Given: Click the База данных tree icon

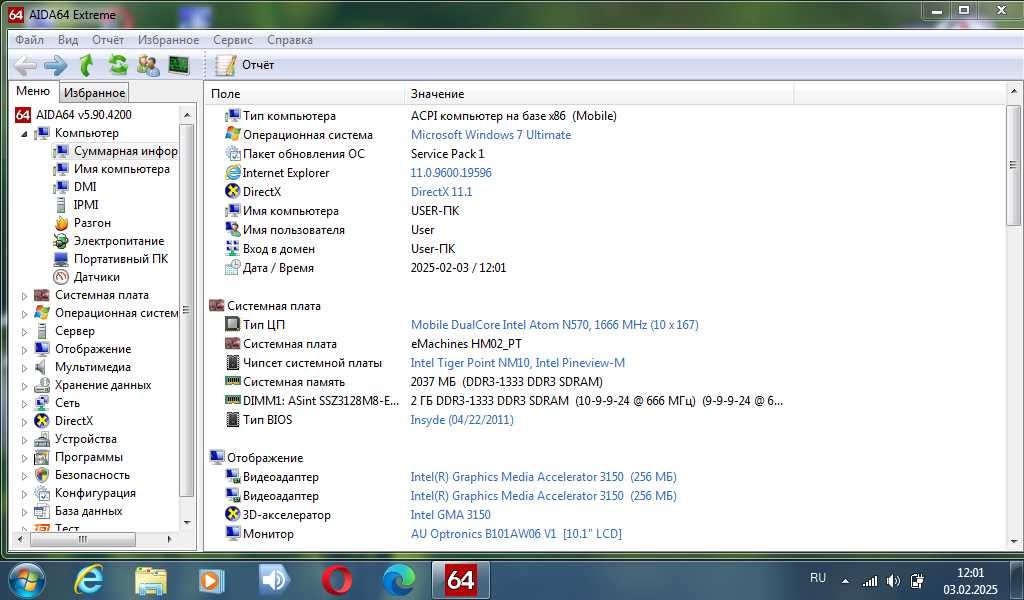Looking at the screenshot, I should tap(42, 511).
